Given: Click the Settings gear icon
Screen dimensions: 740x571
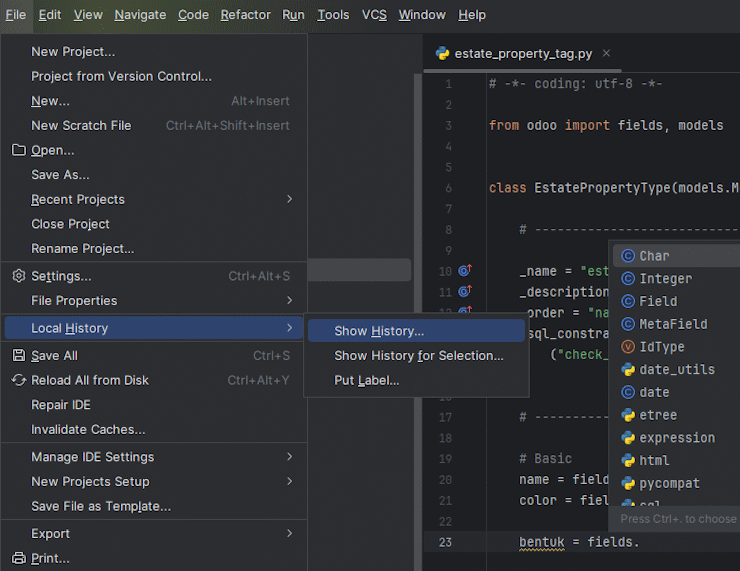Looking at the screenshot, I should (18, 276).
